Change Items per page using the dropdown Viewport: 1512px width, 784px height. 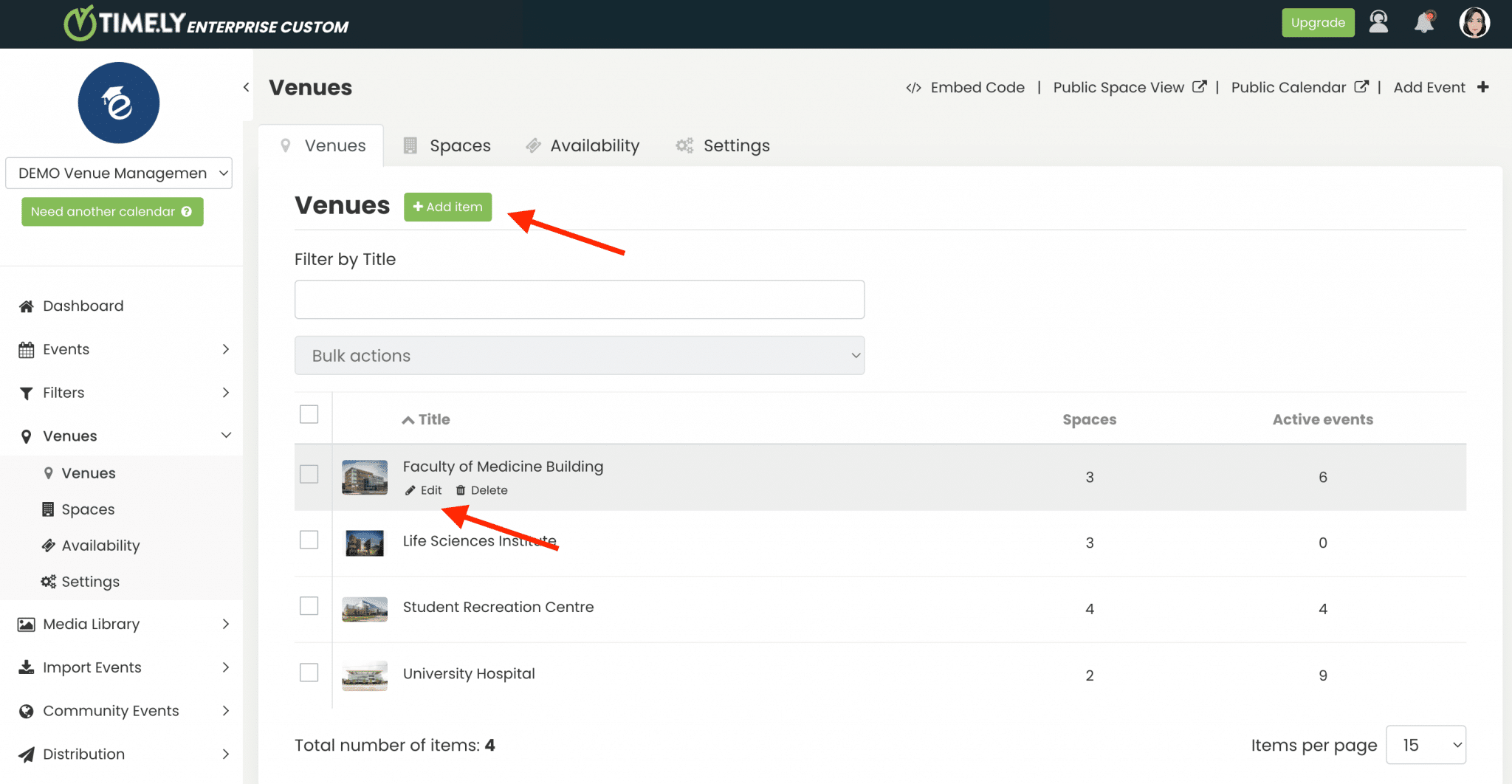coord(1425,745)
